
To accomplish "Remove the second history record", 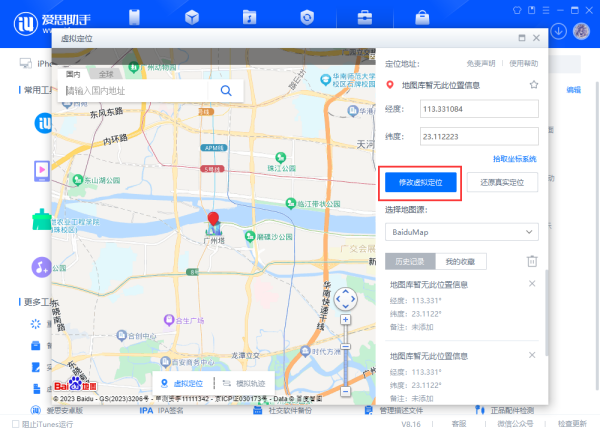I will pos(532,355).
